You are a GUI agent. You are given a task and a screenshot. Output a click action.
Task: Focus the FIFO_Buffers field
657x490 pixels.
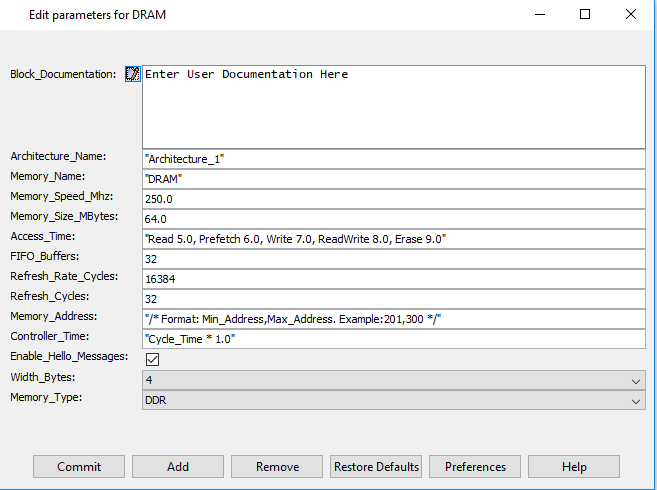click(394, 259)
